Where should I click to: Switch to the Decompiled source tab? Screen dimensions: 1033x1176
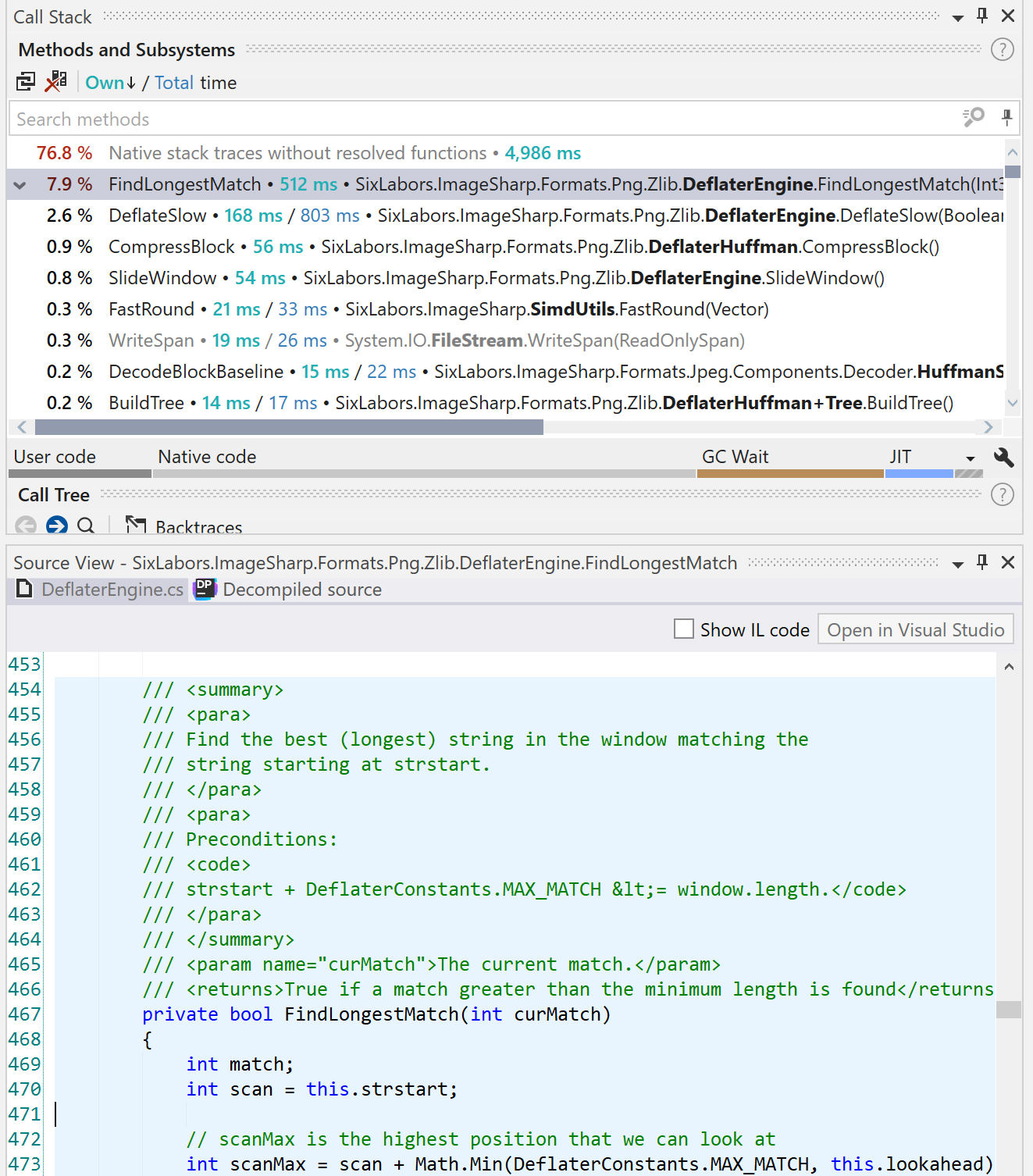[288, 590]
